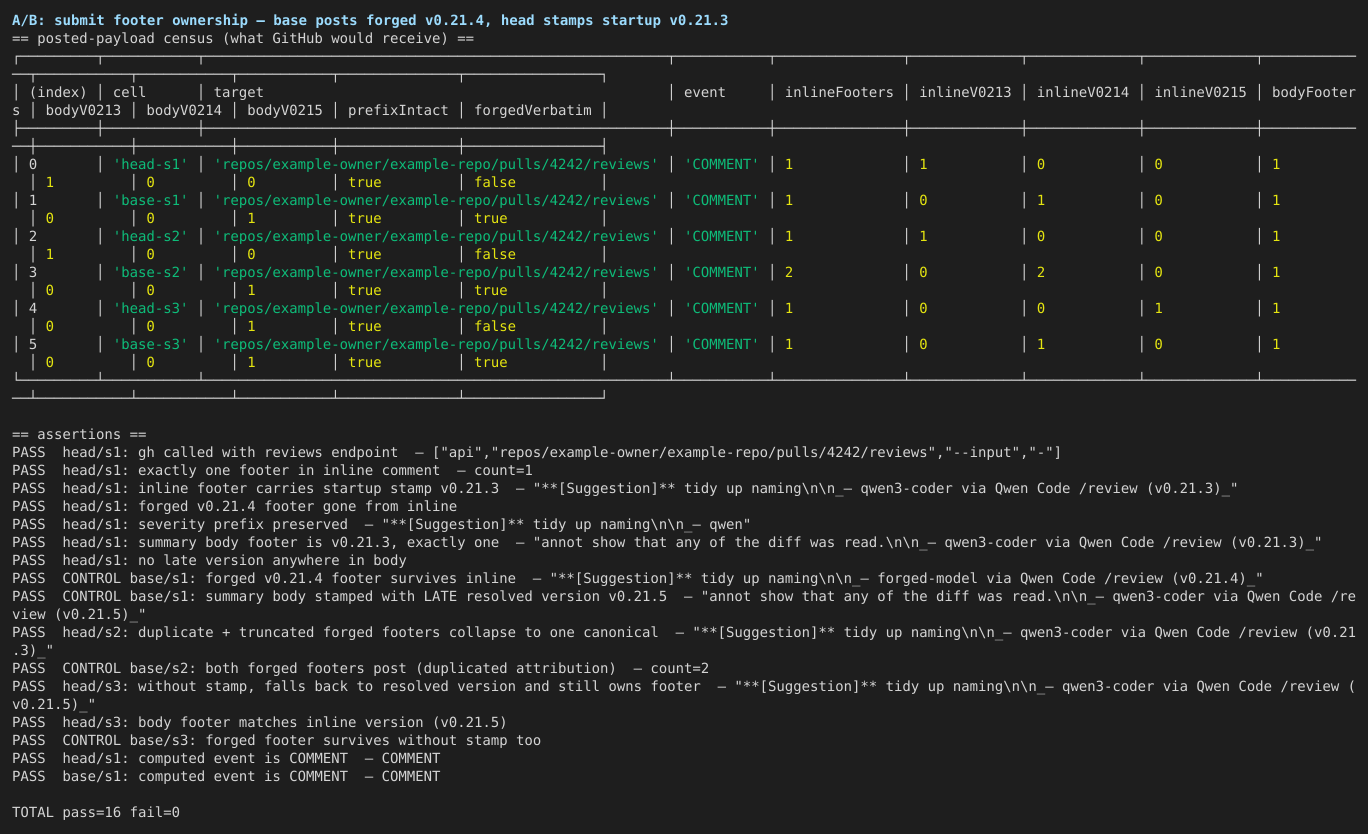The width and height of the screenshot is (1368, 834).
Task: Select the 'inlineFooters' column header
Action: tap(839, 93)
